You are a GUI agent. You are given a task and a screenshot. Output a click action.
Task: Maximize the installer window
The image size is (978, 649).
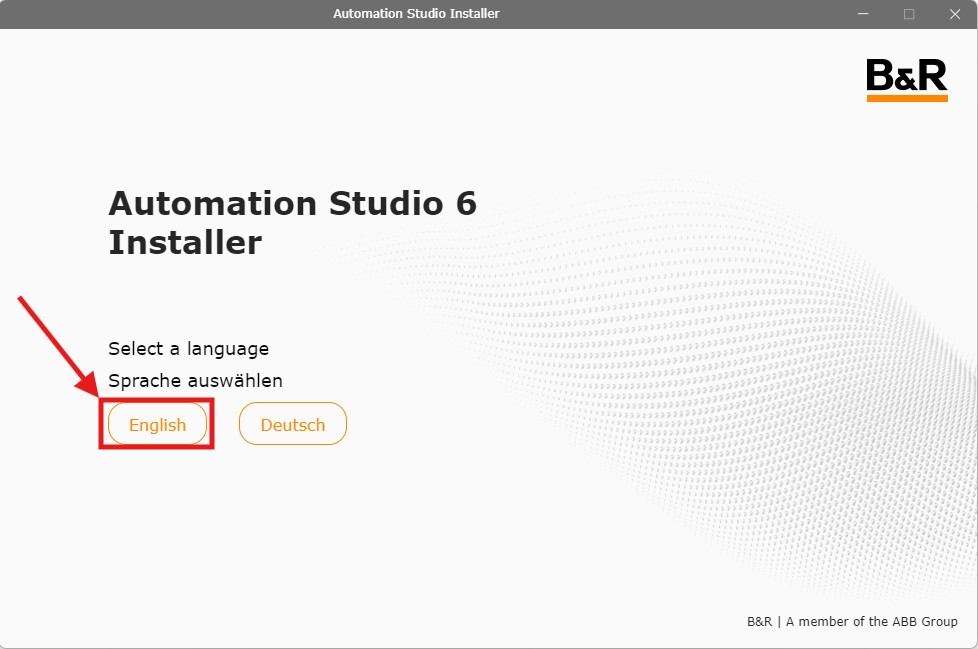(x=909, y=14)
